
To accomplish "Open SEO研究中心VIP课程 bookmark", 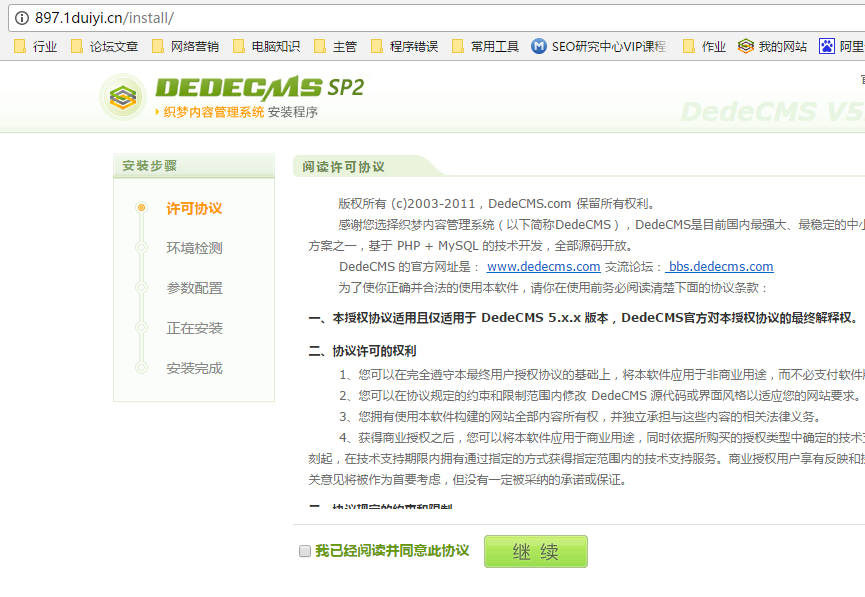I will 599,46.
